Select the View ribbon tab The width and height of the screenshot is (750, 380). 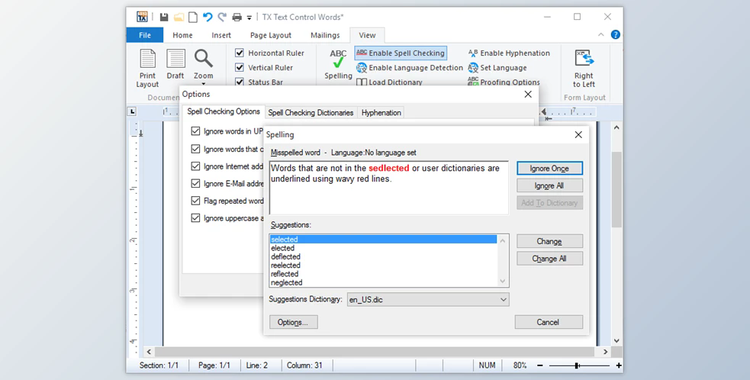pyautogui.click(x=367, y=35)
